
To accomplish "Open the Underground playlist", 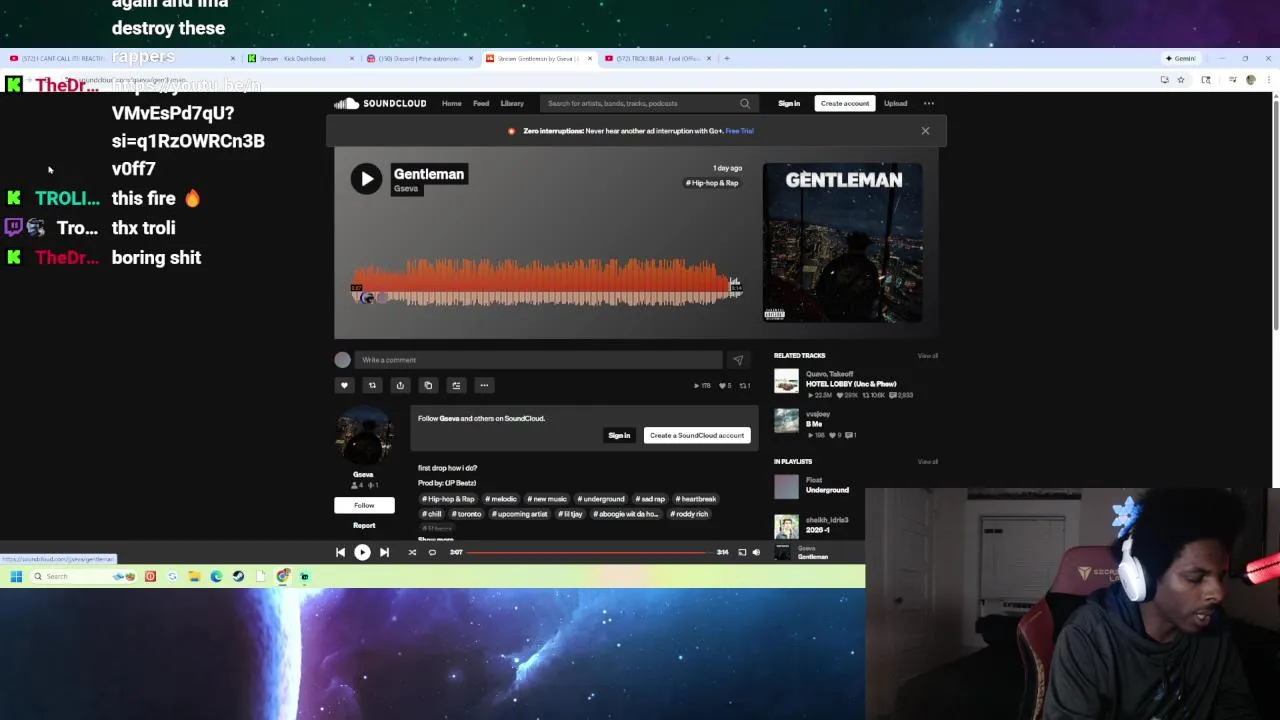I will (827, 490).
